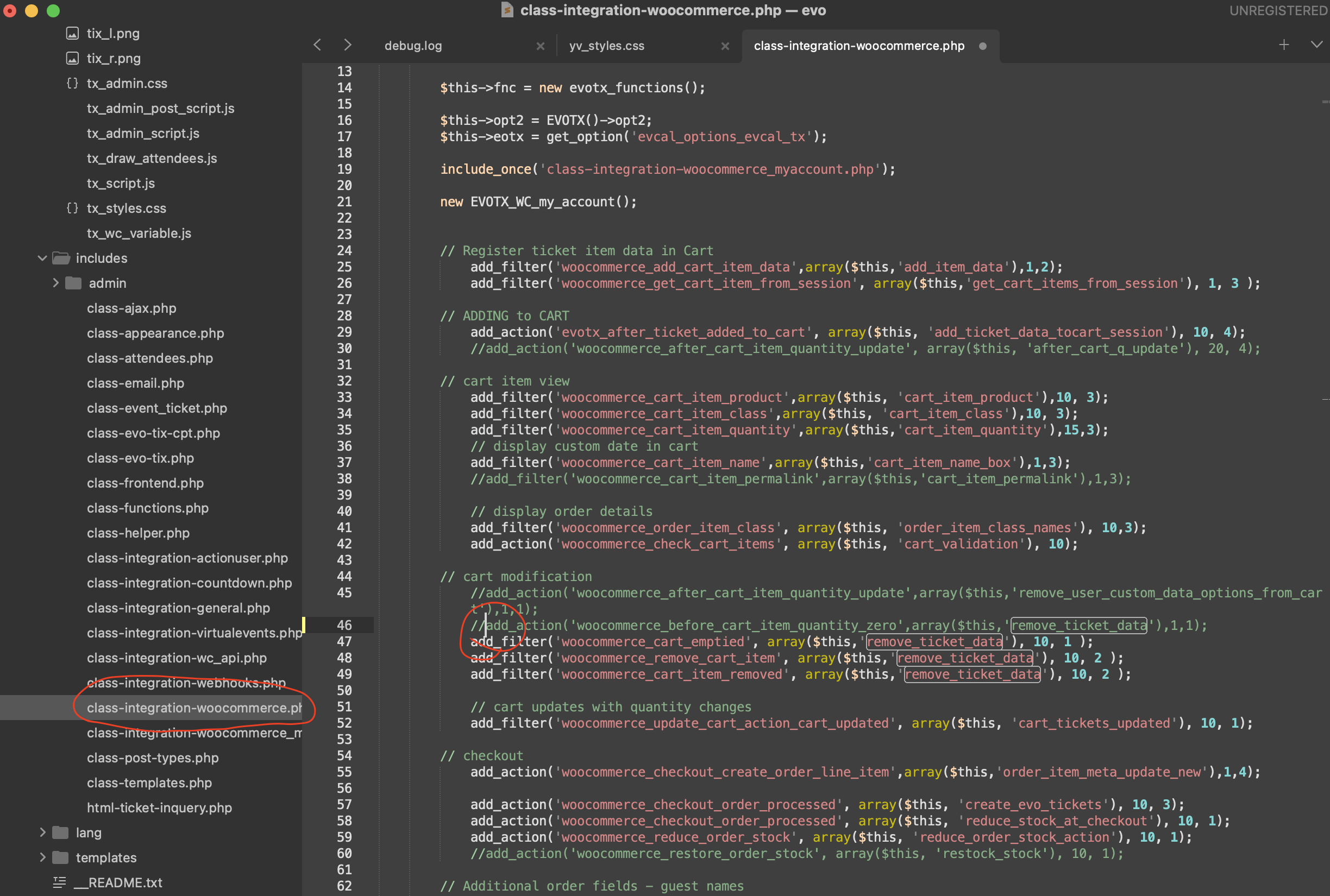This screenshot has height=896, width=1330.
Task: Click 'evcal_options_evcal_tx' string on line 17
Action: pos(722,136)
